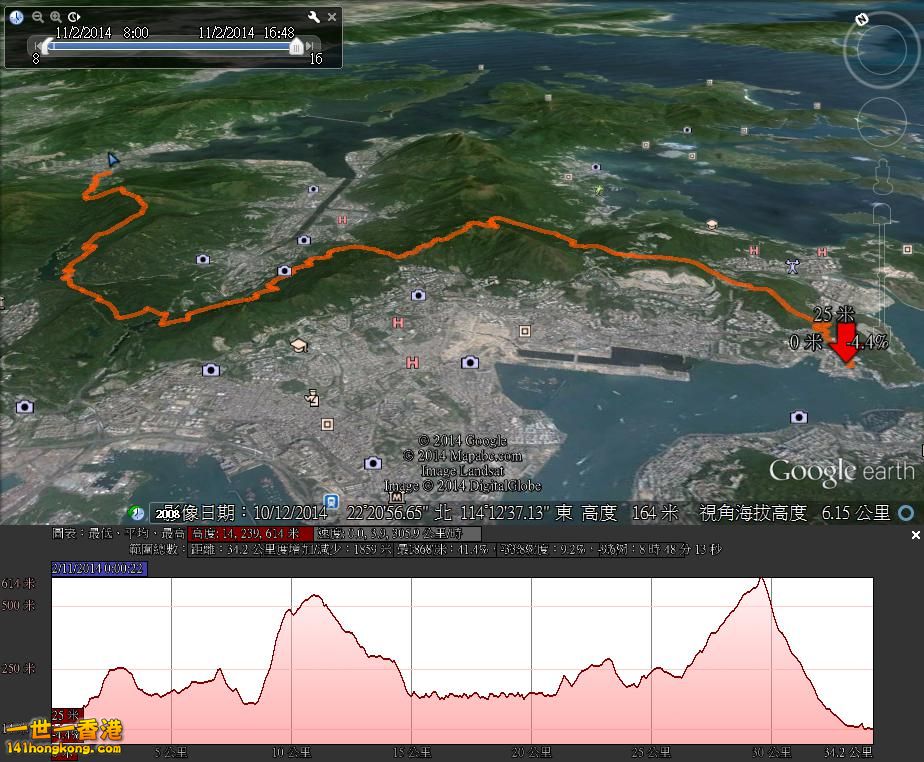Screen dimensions: 924x762
Task: Click the right handle of time slider
Action: (x=296, y=45)
